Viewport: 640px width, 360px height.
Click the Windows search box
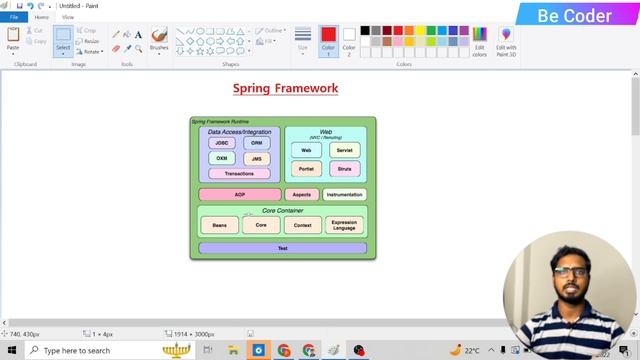(x=110, y=350)
